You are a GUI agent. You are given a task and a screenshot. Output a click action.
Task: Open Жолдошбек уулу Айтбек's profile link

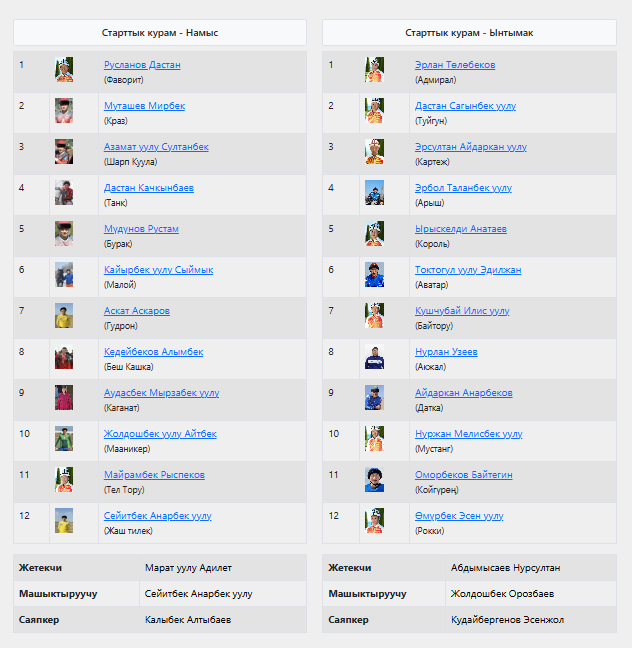click(x=160, y=434)
